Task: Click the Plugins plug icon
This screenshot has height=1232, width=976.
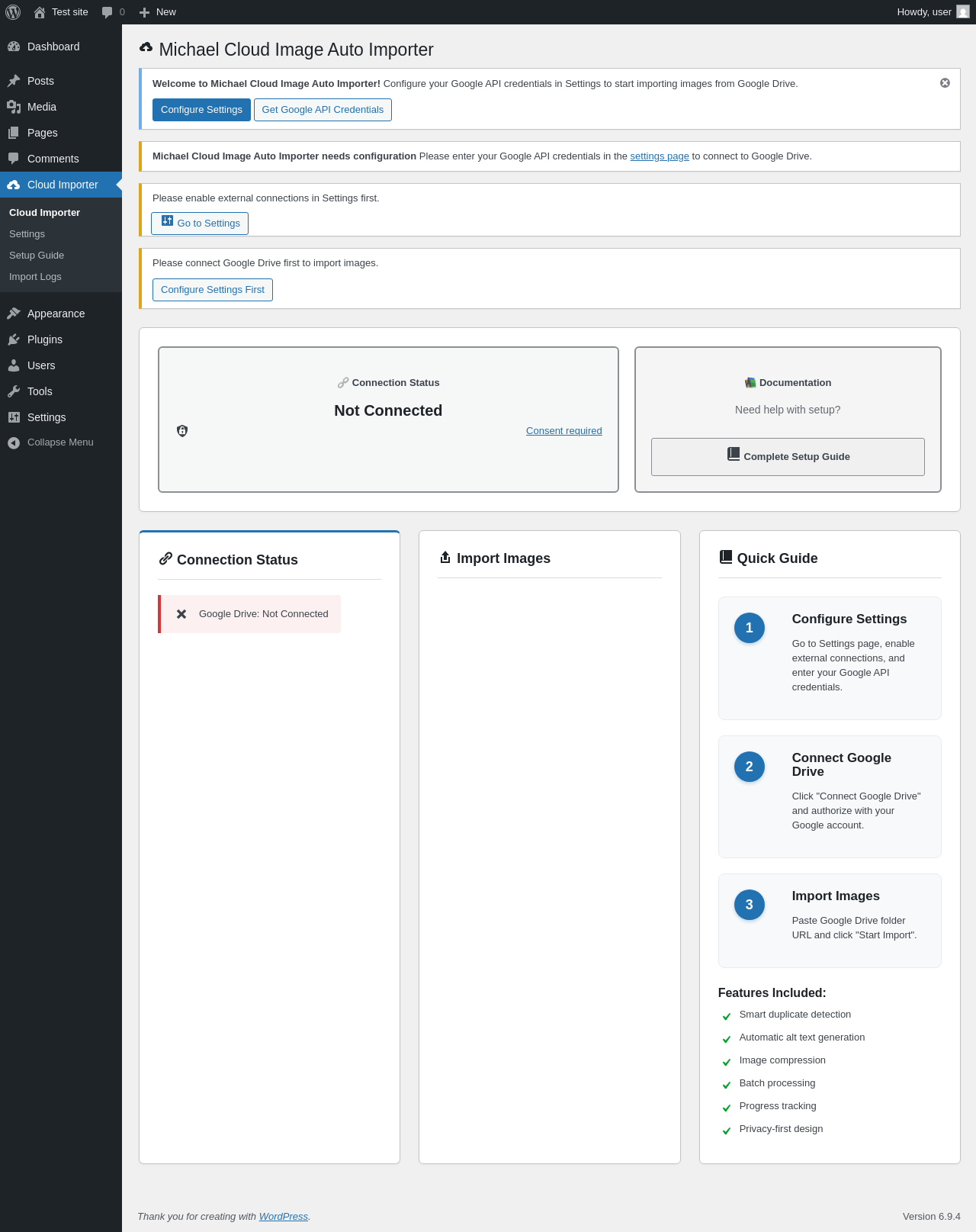Action: 14,339
